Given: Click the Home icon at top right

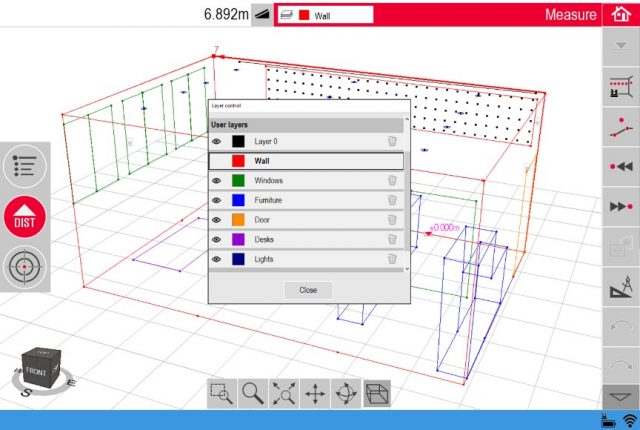Looking at the screenshot, I should click(x=620, y=14).
